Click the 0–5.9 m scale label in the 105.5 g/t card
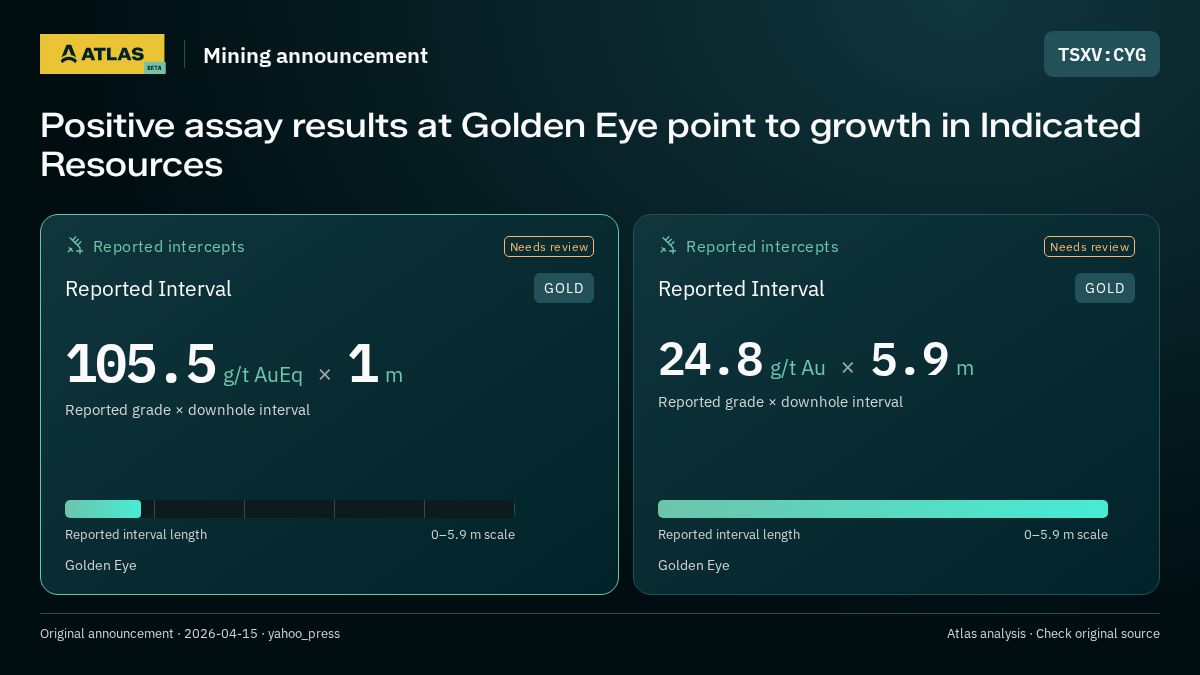This screenshot has height=675, width=1200. click(473, 535)
